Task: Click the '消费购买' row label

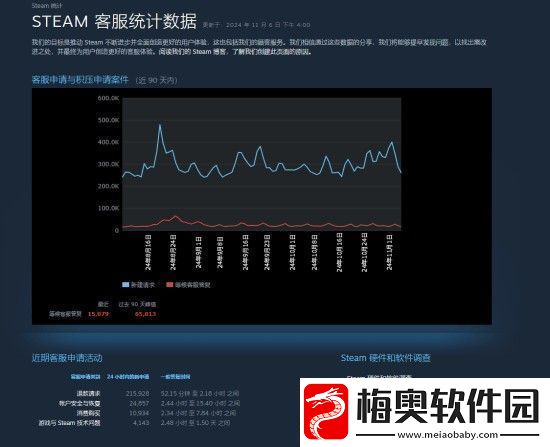Action: (x=89, y=413)
